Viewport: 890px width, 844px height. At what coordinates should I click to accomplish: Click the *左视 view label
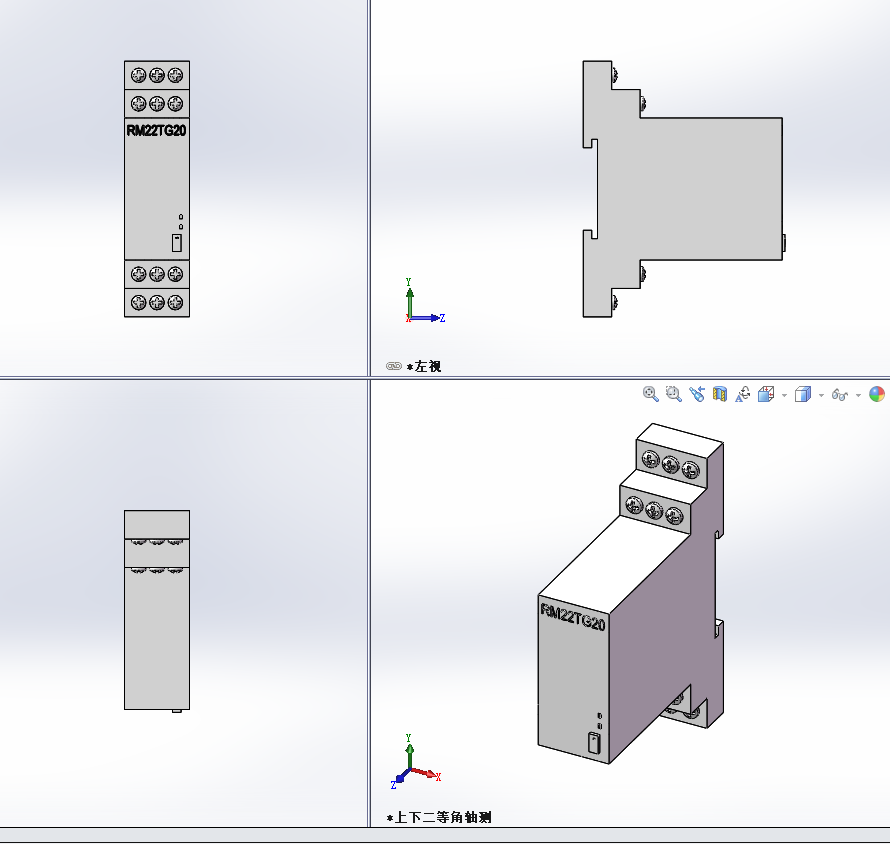pos(424,366)
